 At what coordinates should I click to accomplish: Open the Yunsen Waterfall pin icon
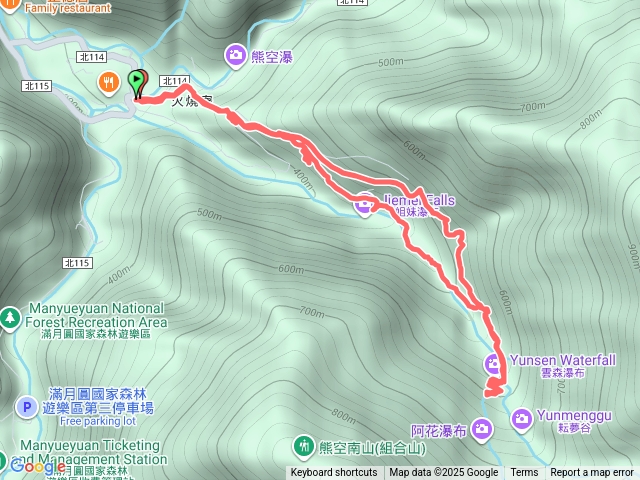[x=493, y=364]
